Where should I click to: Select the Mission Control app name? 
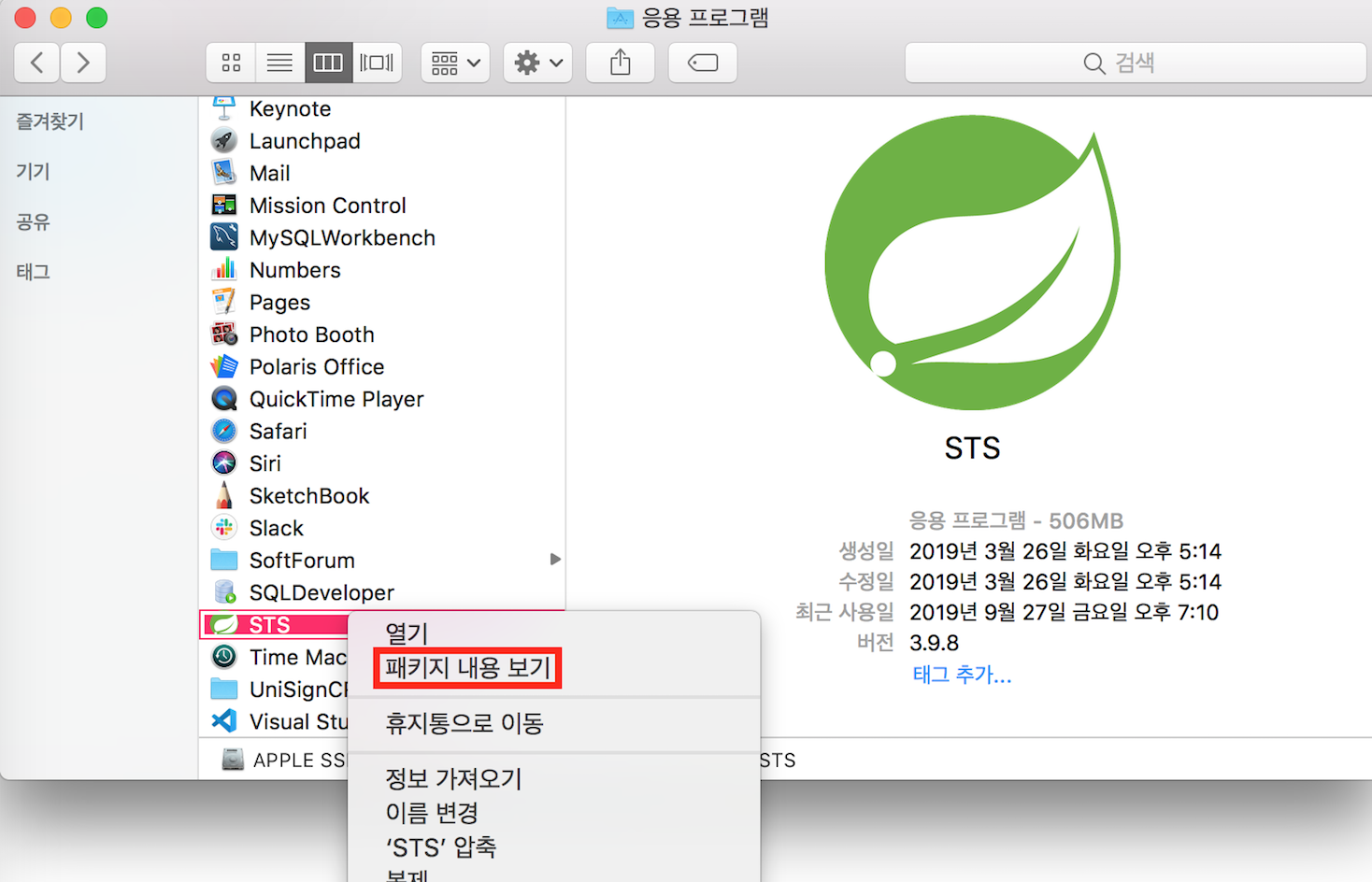tap(328, 206)
